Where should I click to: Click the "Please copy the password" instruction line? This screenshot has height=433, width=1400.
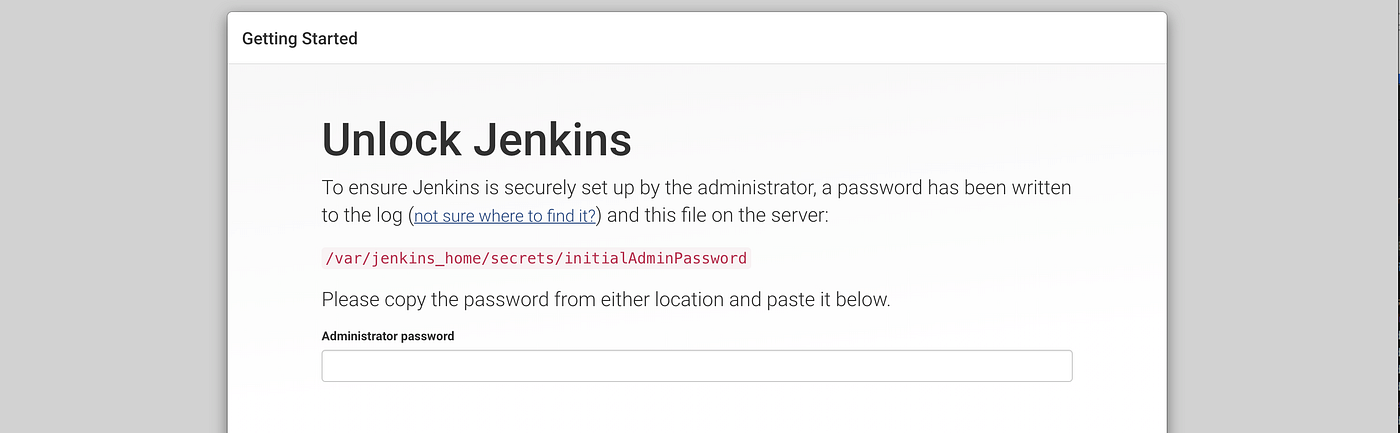(606, 300)
